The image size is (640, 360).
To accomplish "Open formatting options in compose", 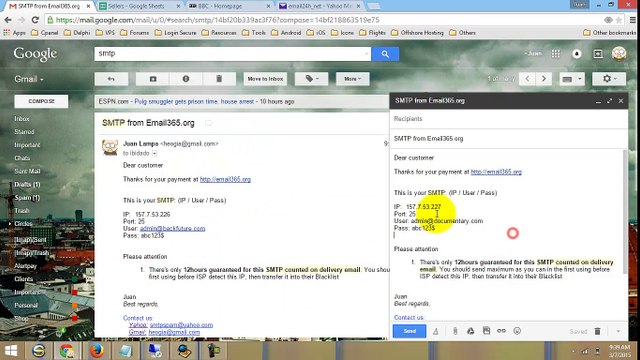I will tap(436, 331).
